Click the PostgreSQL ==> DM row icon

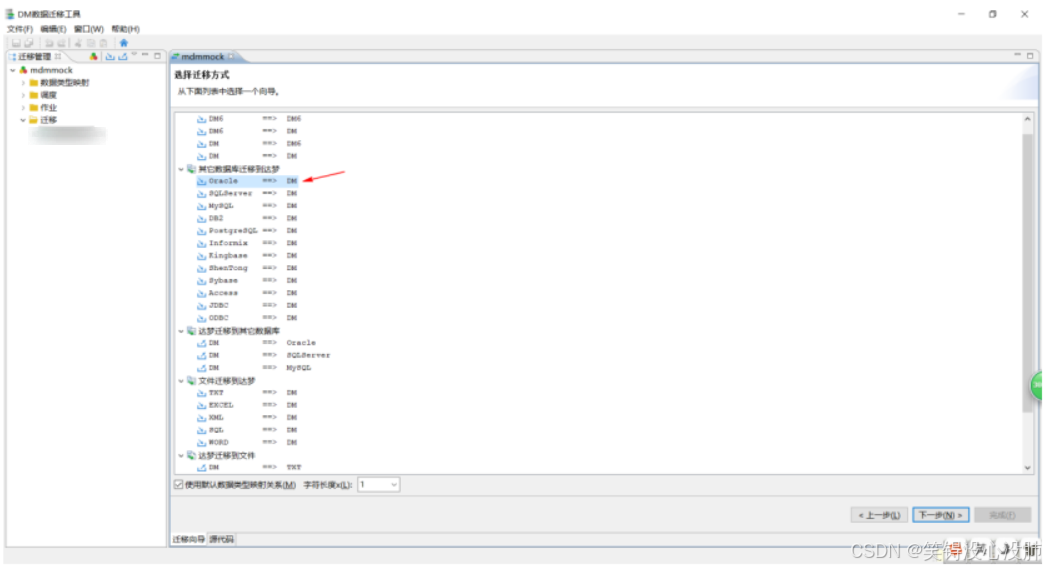[x=201, y=231]
